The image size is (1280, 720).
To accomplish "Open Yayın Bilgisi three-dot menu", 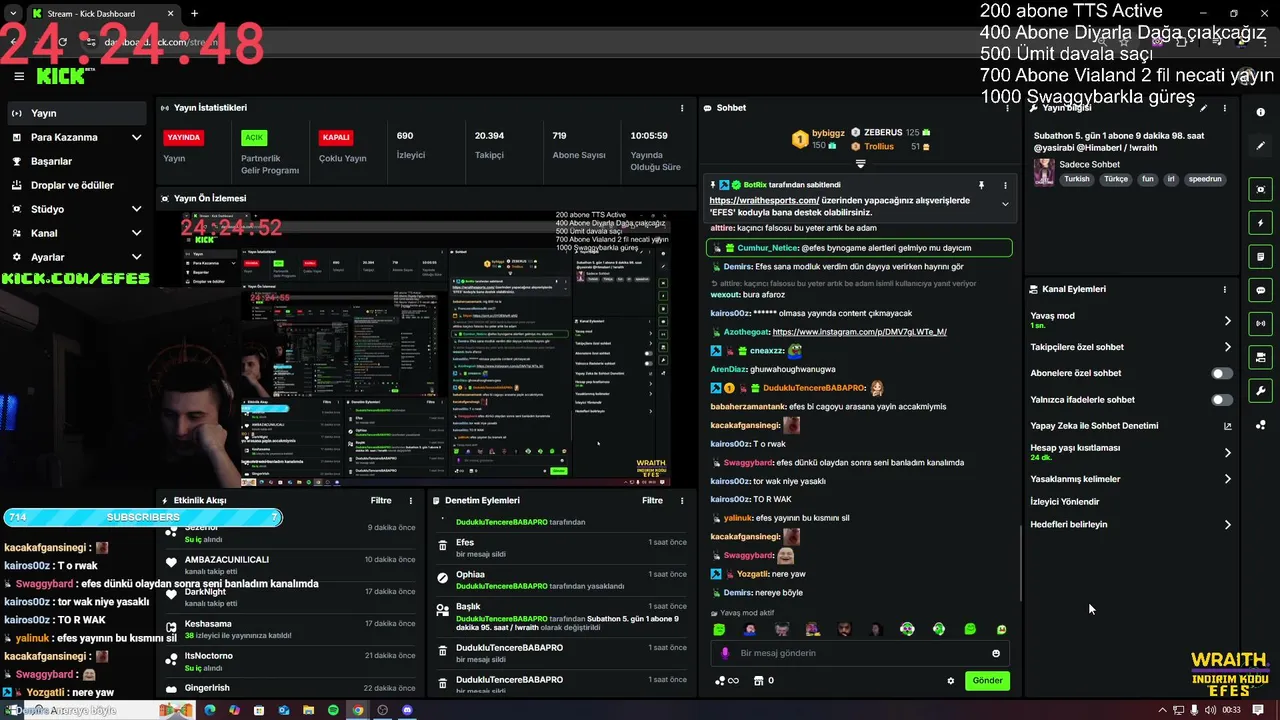I will pos(1225,108).
